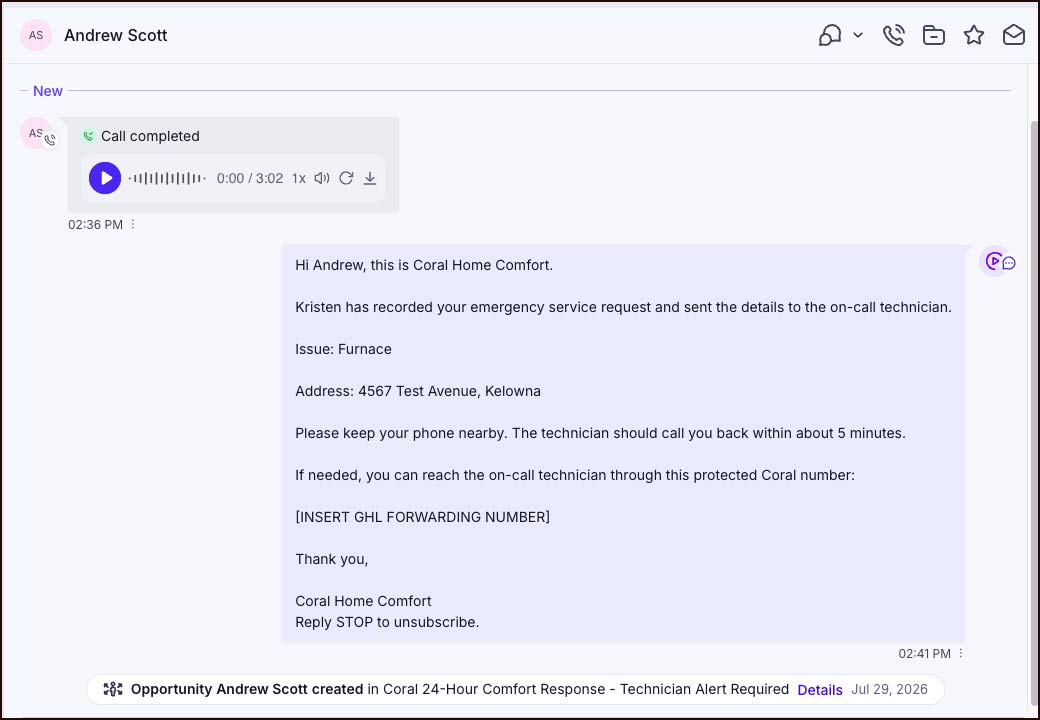
Task: Open the AS avatar in header
Action: (36, 35)
